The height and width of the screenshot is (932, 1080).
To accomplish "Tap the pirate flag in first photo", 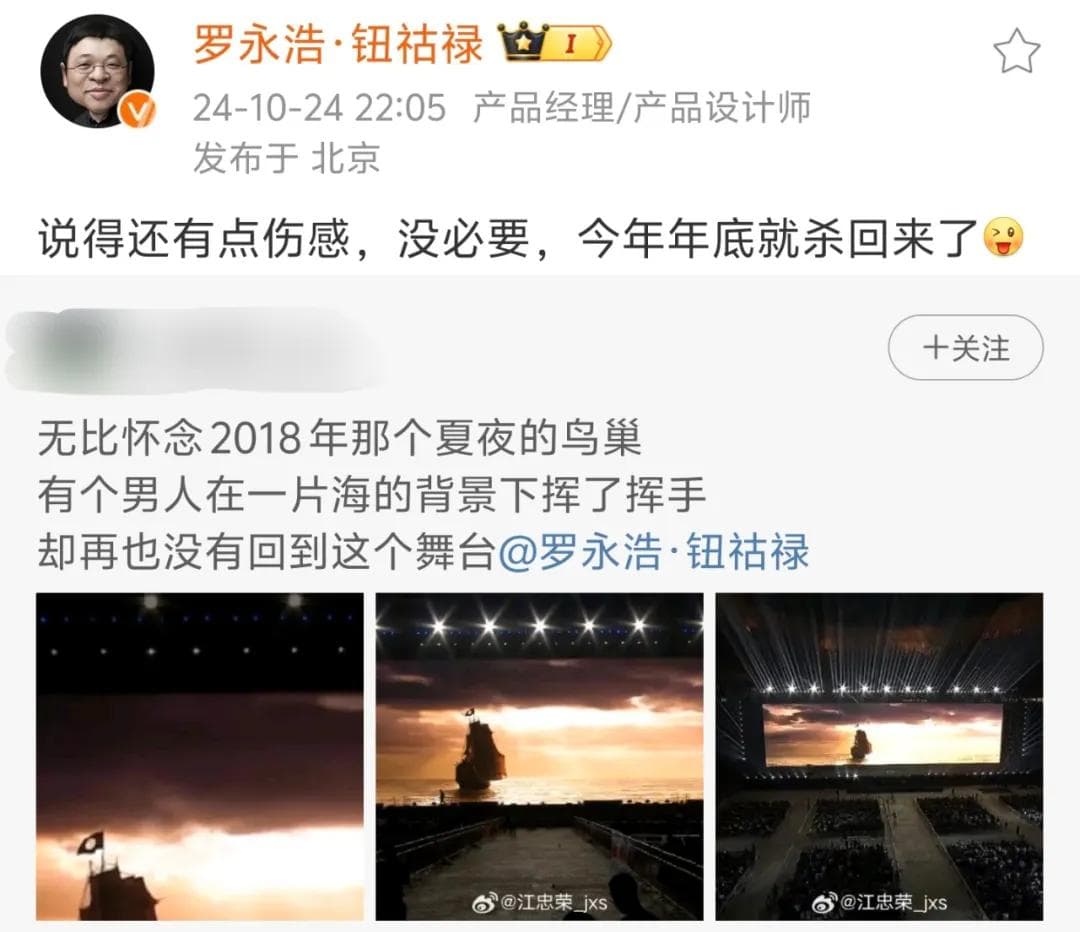I will point(90,842).
